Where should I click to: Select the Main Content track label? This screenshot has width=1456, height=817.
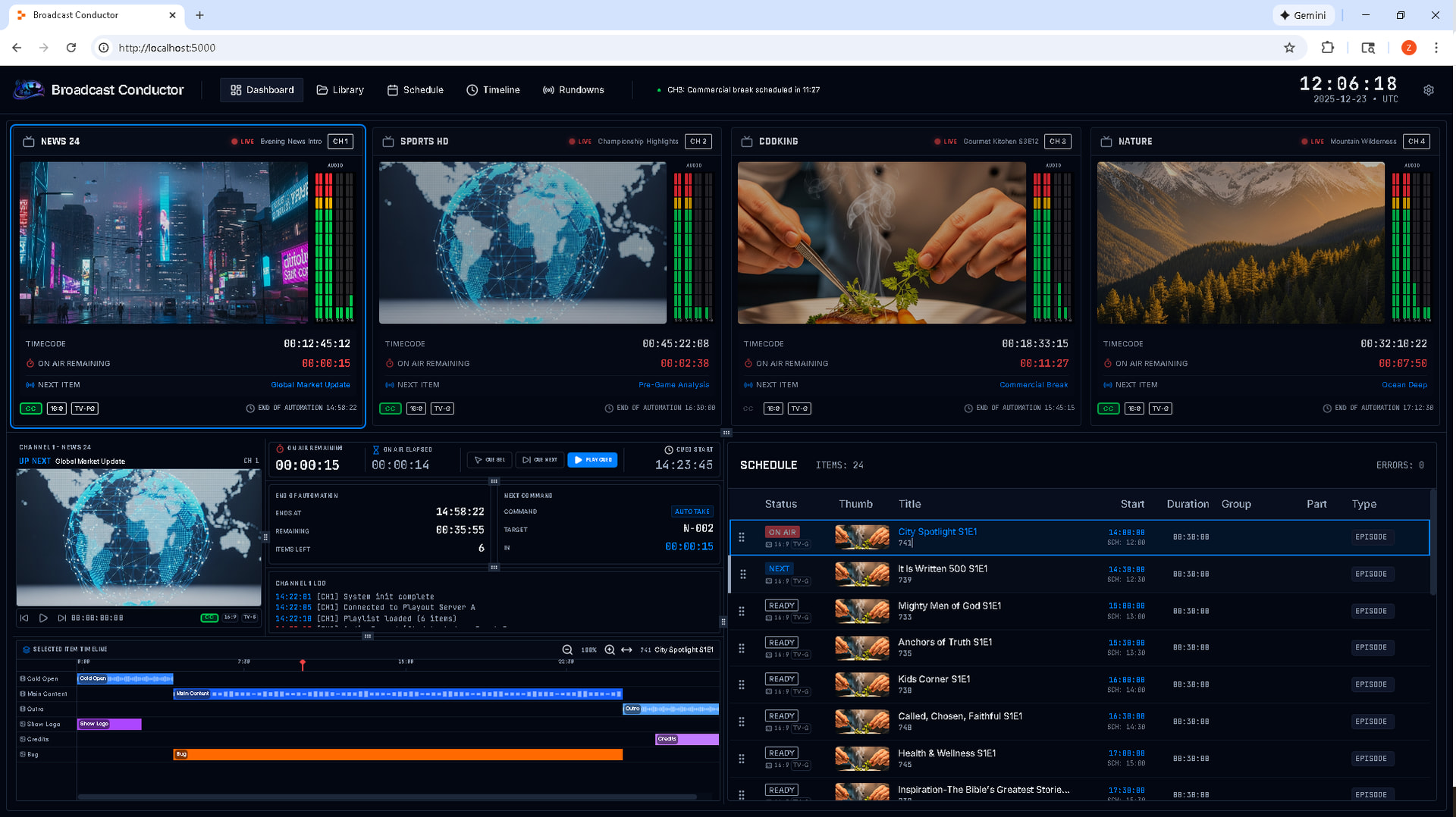pyautogui.click(x=46, y=694)
